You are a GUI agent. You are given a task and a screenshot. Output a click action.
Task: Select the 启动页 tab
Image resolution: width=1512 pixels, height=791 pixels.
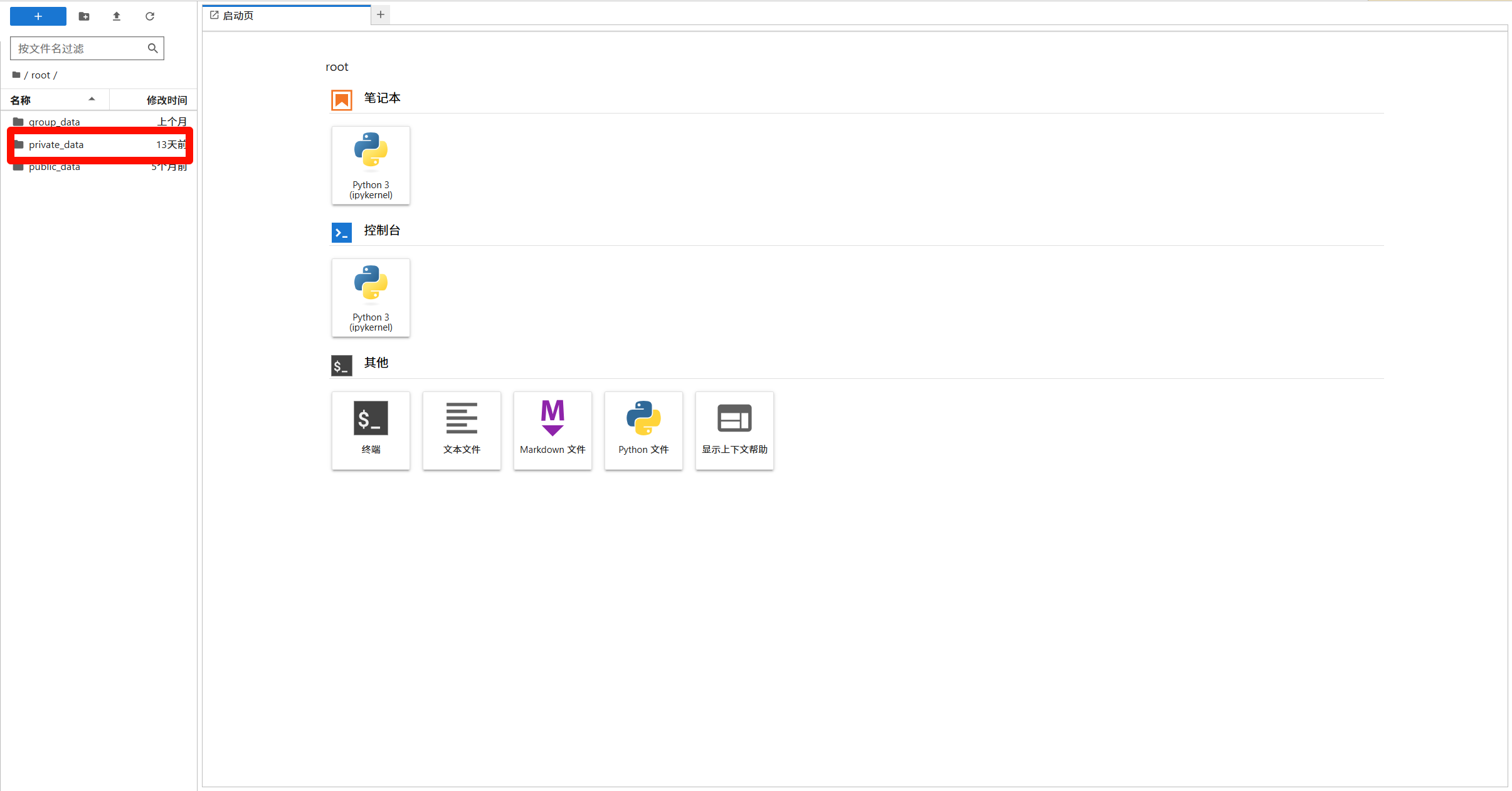point(238,15)
